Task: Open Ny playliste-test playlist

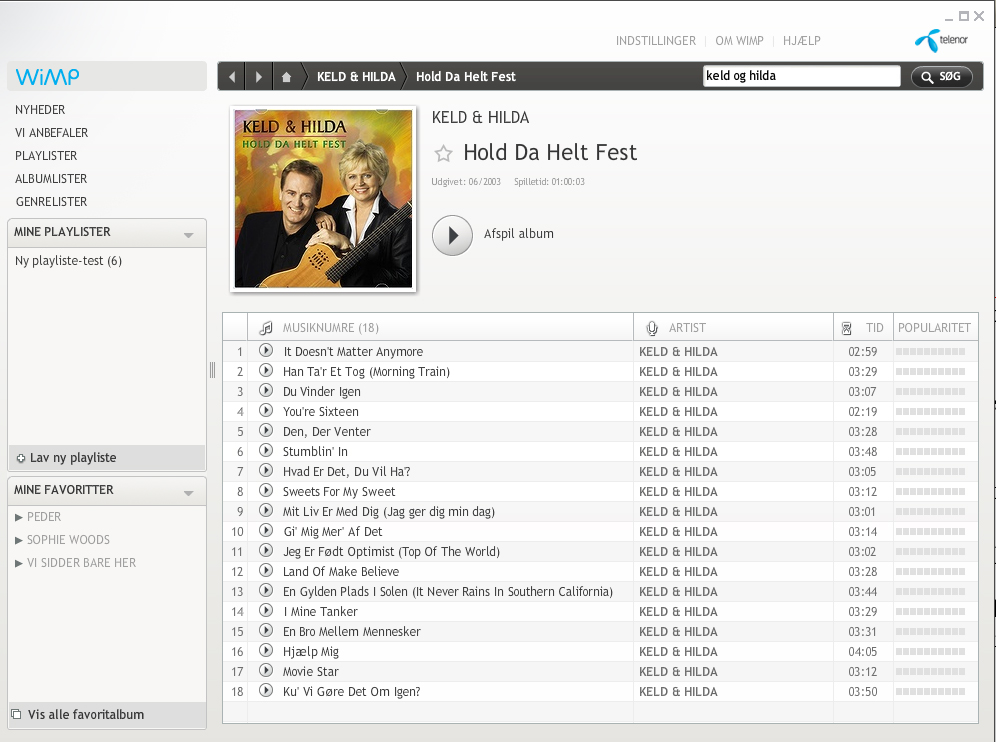Action: tap(68, 261)
